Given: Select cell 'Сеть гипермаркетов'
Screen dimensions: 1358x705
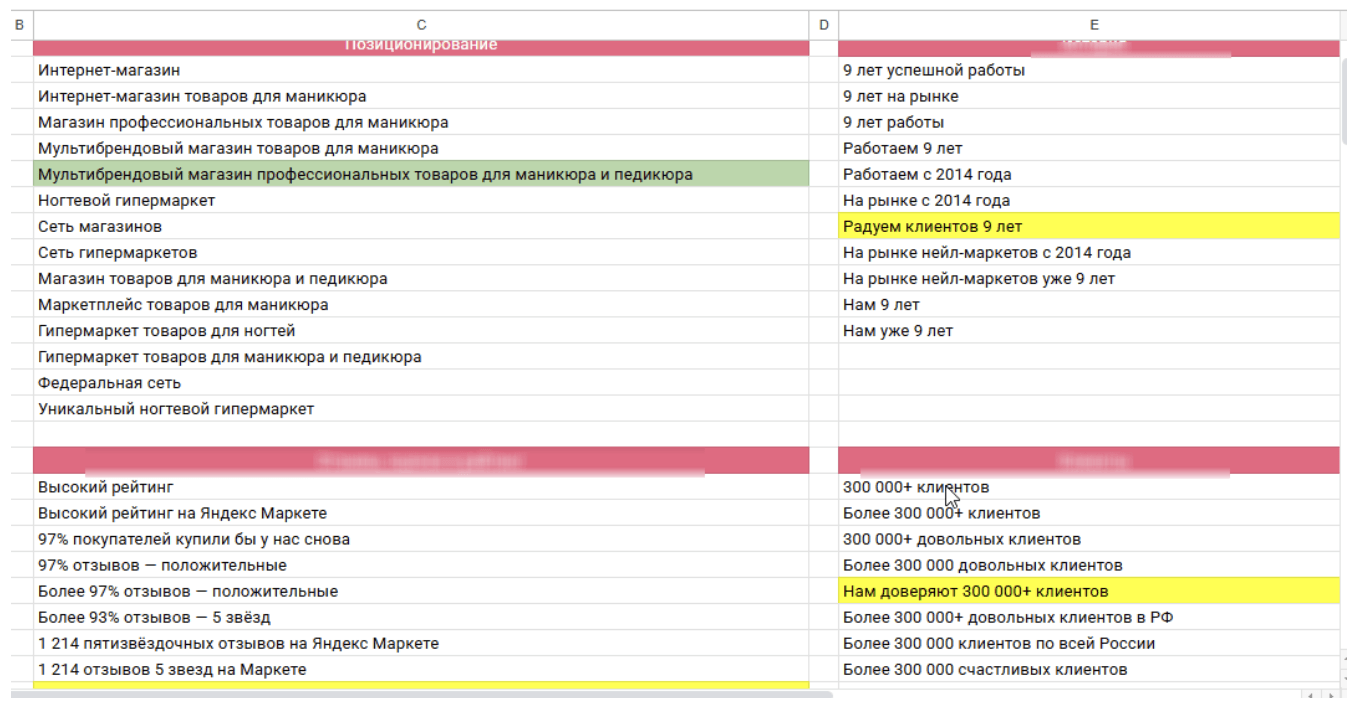Looking at the screenshot, I should pos(421,252).
